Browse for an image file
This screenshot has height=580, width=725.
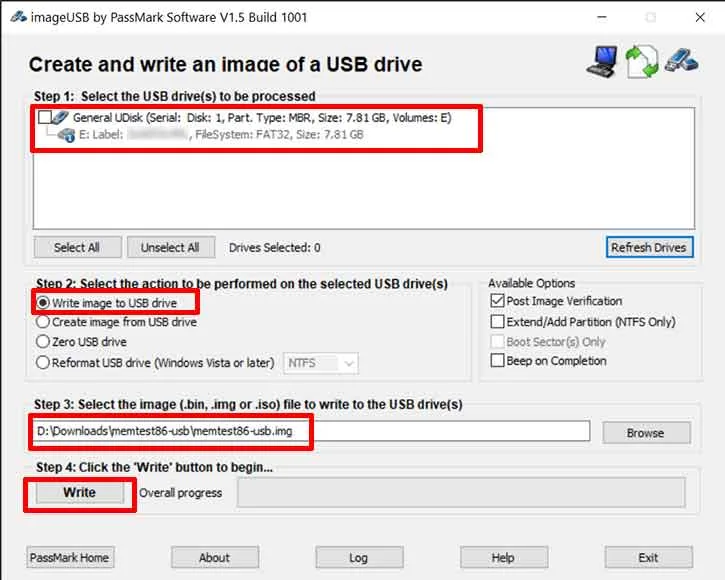point(646,433)
